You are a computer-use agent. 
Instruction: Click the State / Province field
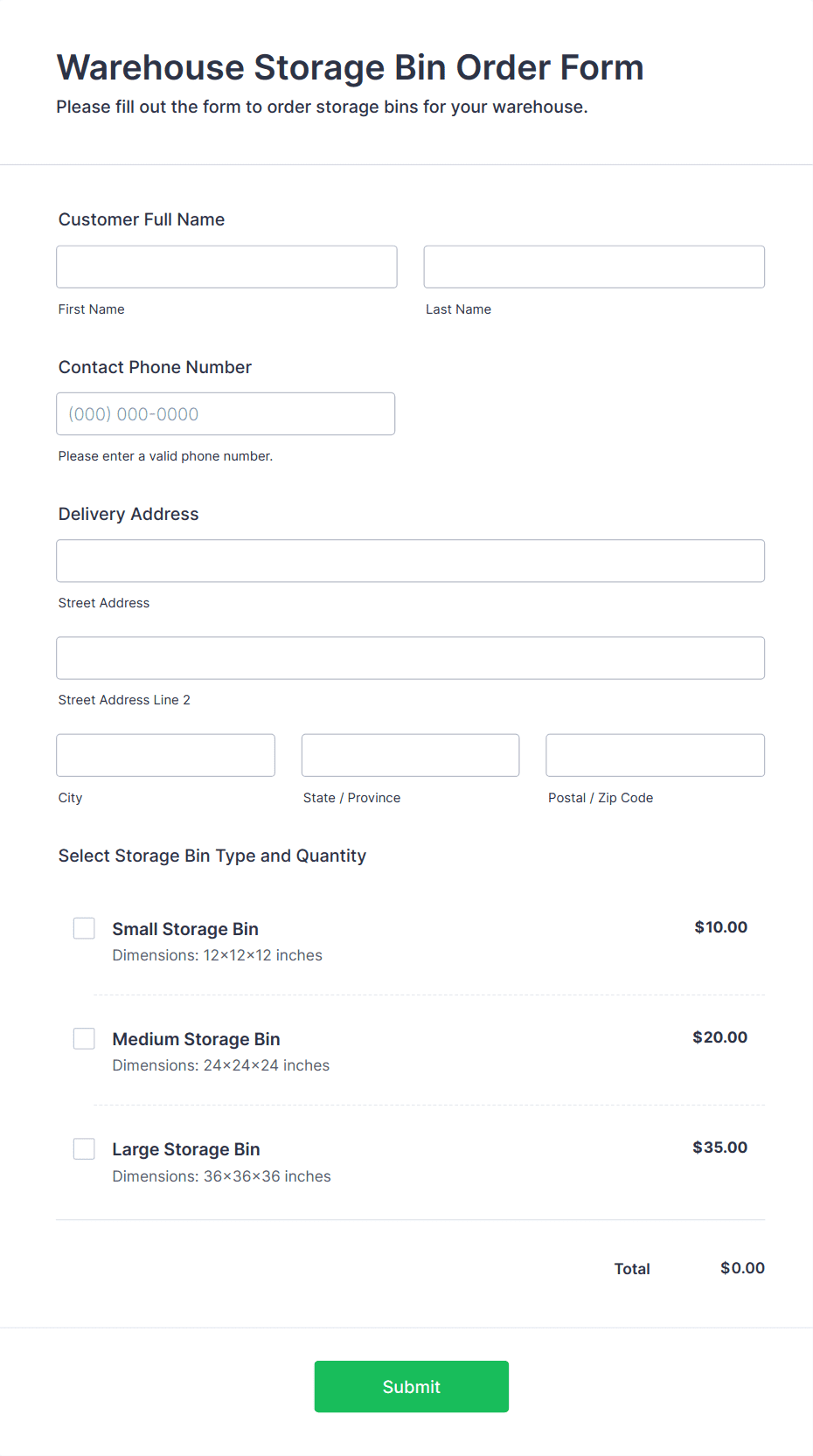[x=410, y=755]
